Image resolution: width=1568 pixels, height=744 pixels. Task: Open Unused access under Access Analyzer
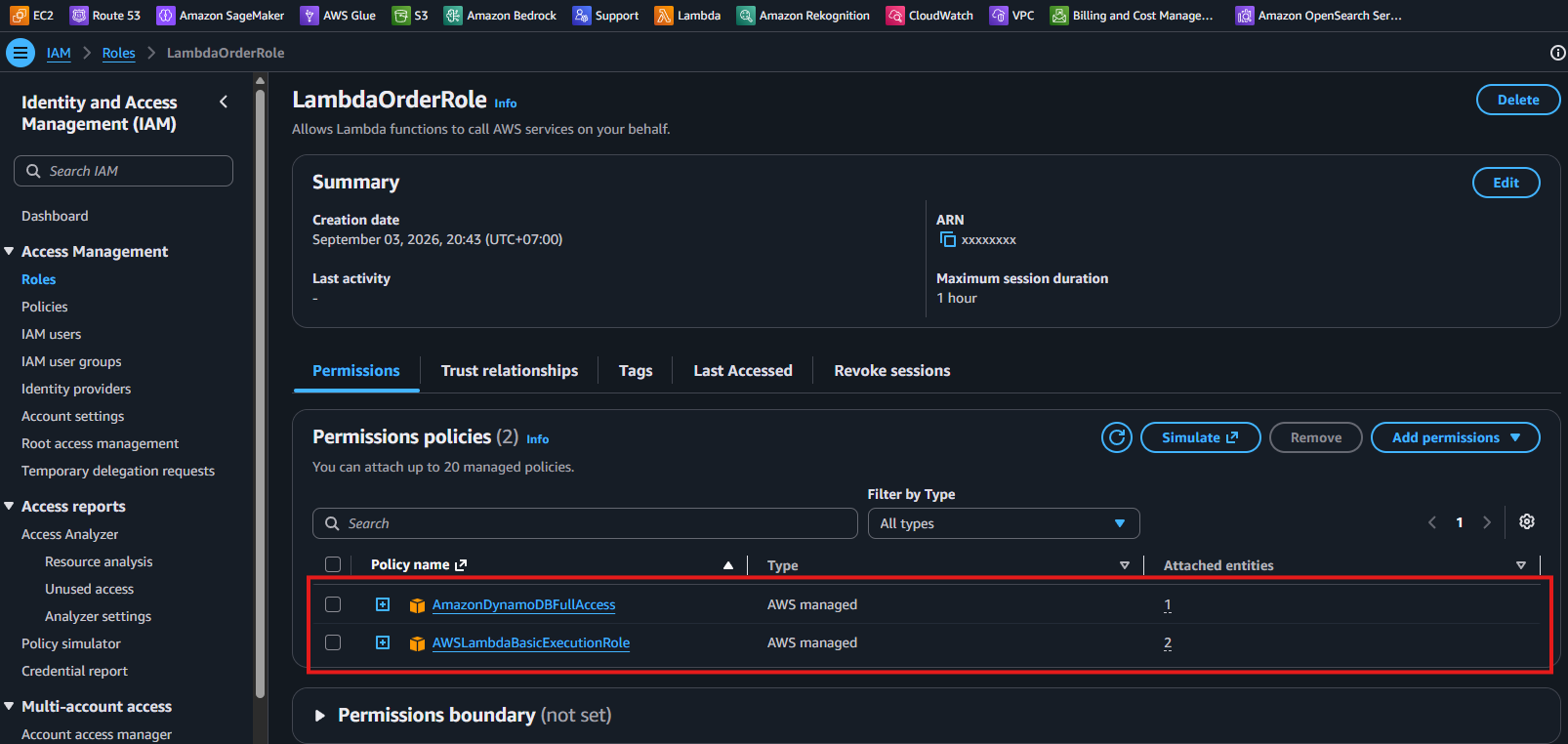[89, 589]
